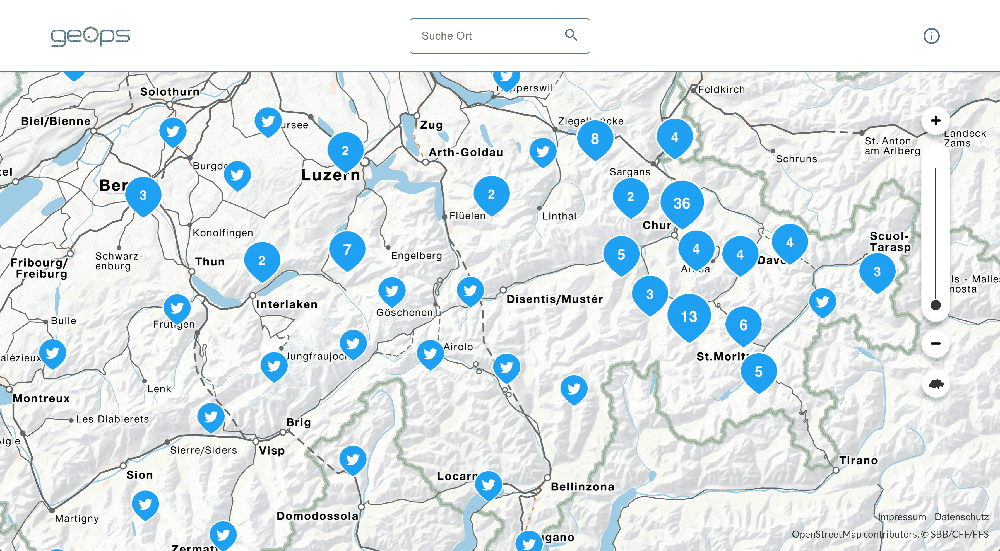Expand the cluster marker showing 36
This screenshot has width=1000, height=551.
(x=682, y=203)
